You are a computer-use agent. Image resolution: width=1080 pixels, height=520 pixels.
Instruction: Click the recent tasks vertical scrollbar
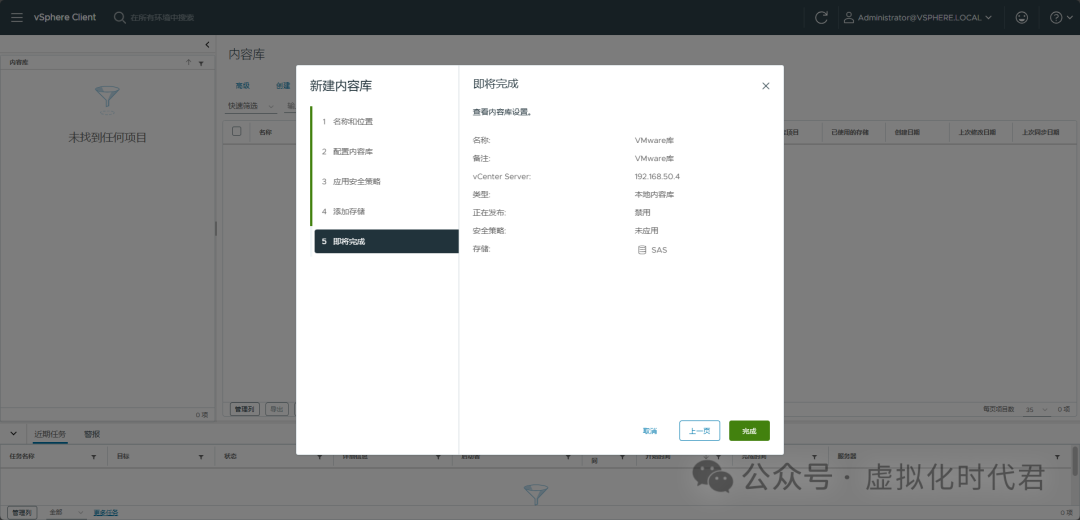[1075, 460]
